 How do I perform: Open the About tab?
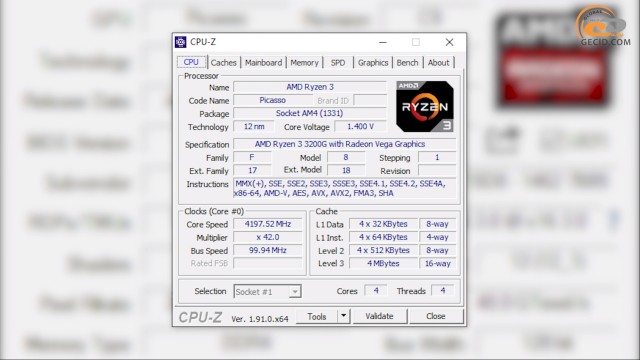click(x=438, y=62)
